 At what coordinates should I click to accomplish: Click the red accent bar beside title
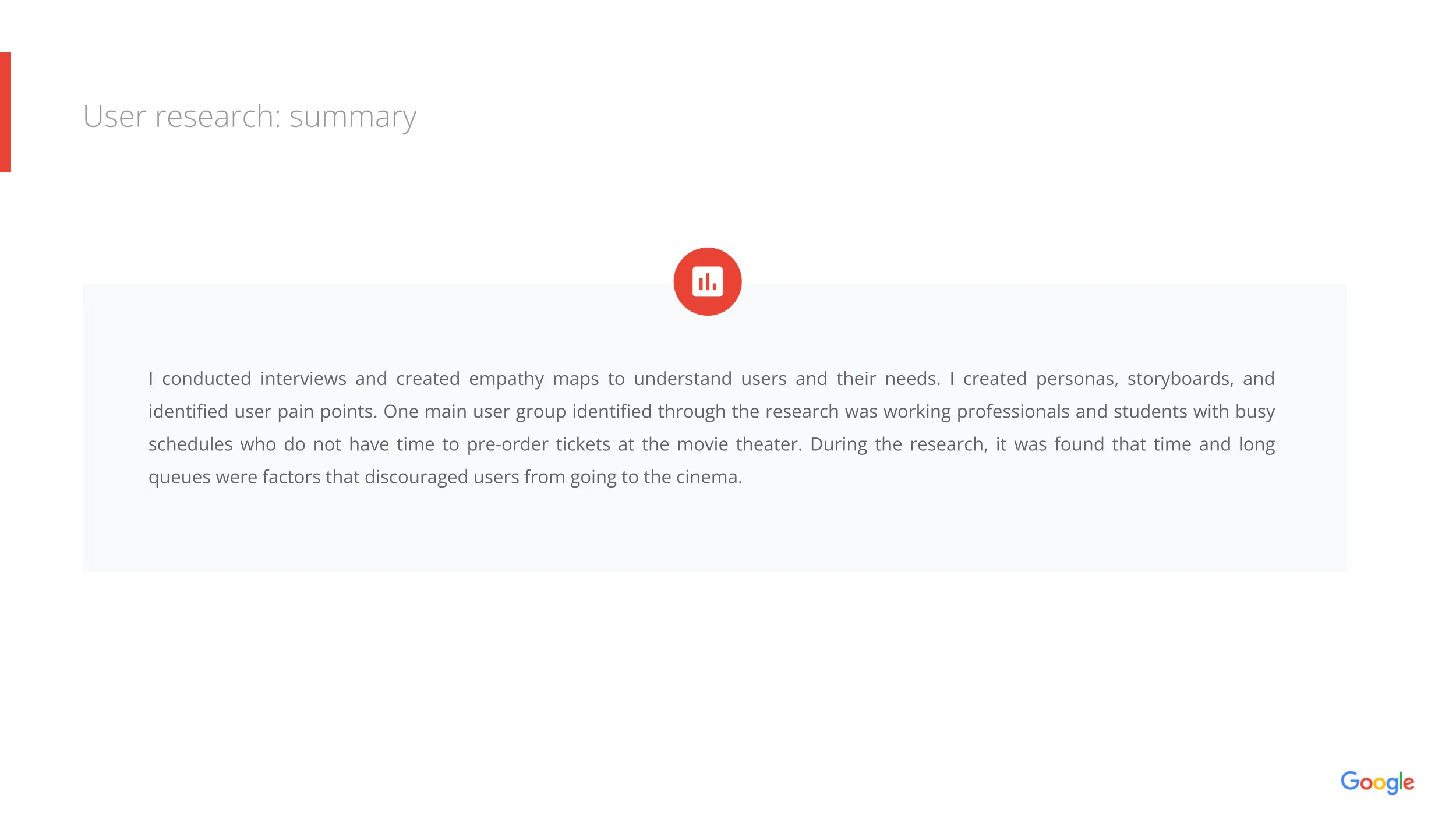(x=5, y=112)
